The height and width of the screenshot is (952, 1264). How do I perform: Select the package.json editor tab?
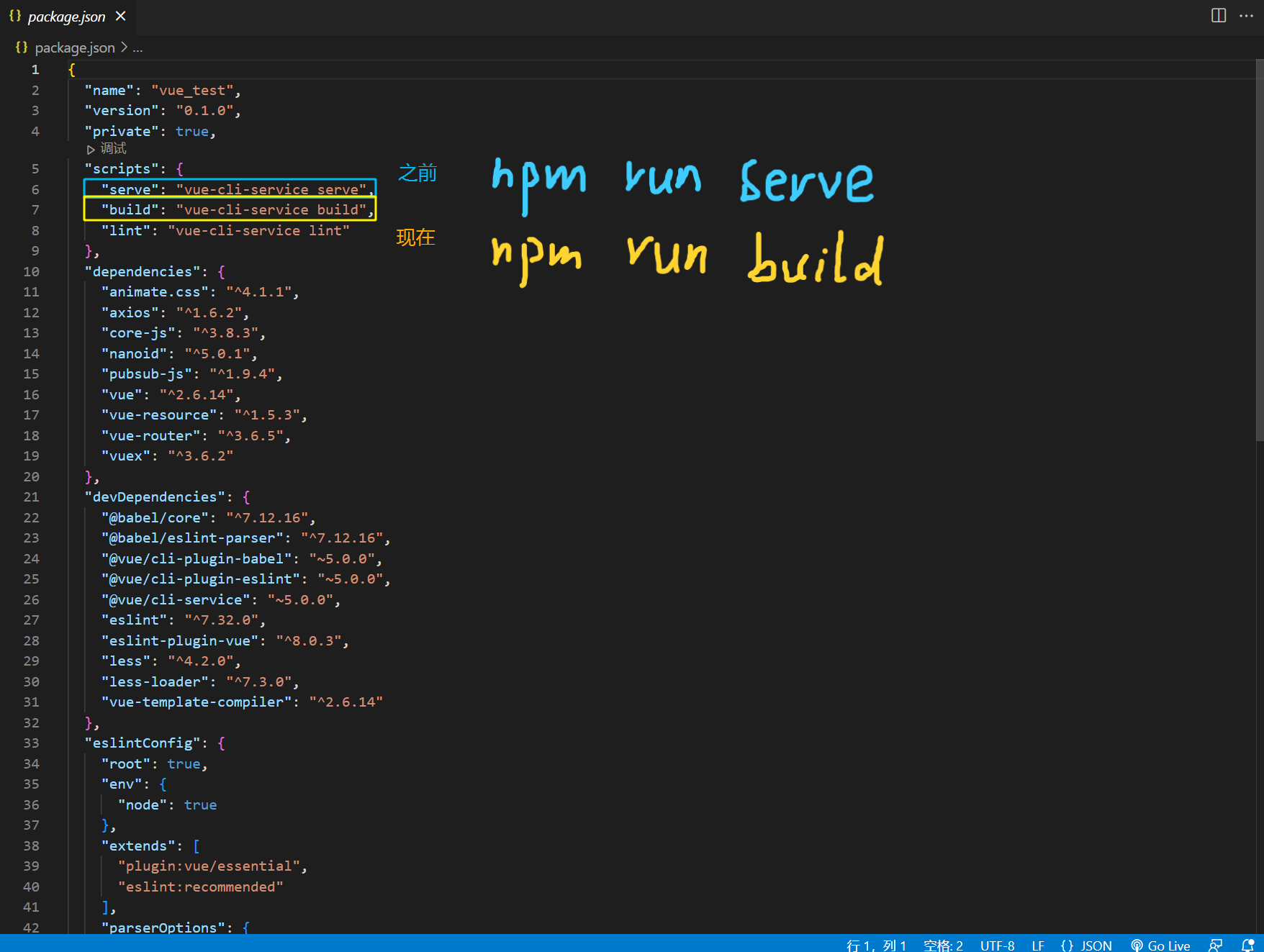coord(68,17)
